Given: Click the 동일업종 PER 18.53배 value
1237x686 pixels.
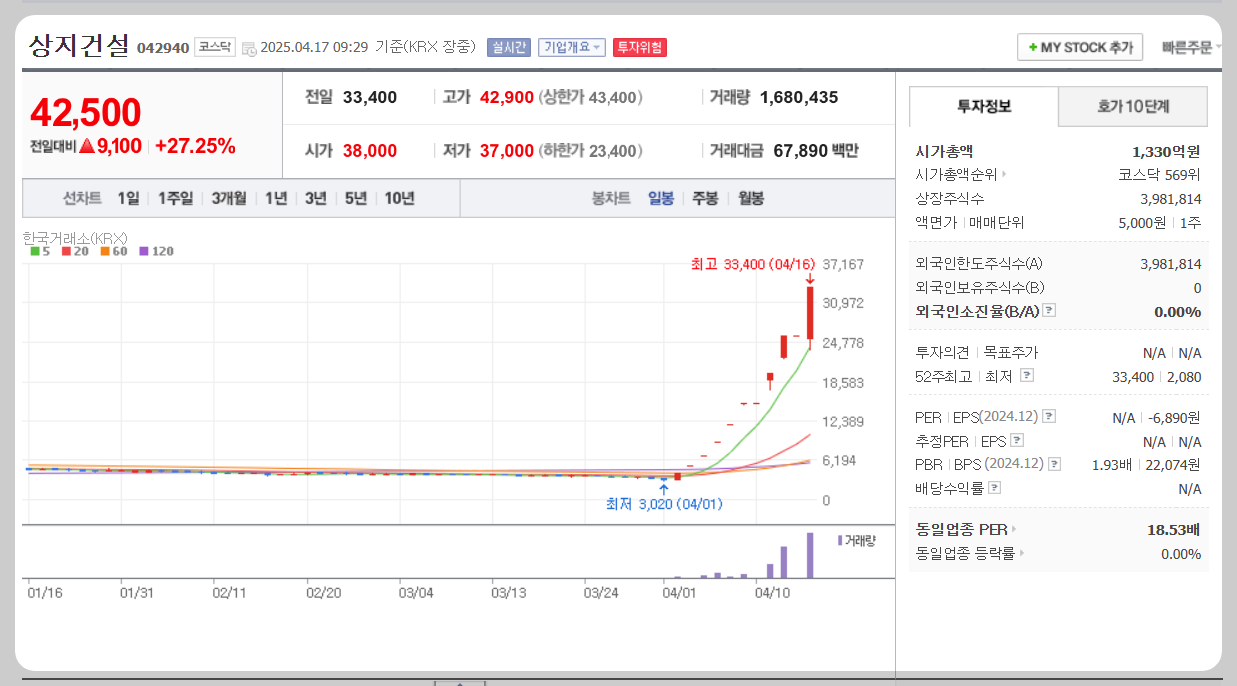Looking at the screenshot, I should click(x=1174, y=529).
